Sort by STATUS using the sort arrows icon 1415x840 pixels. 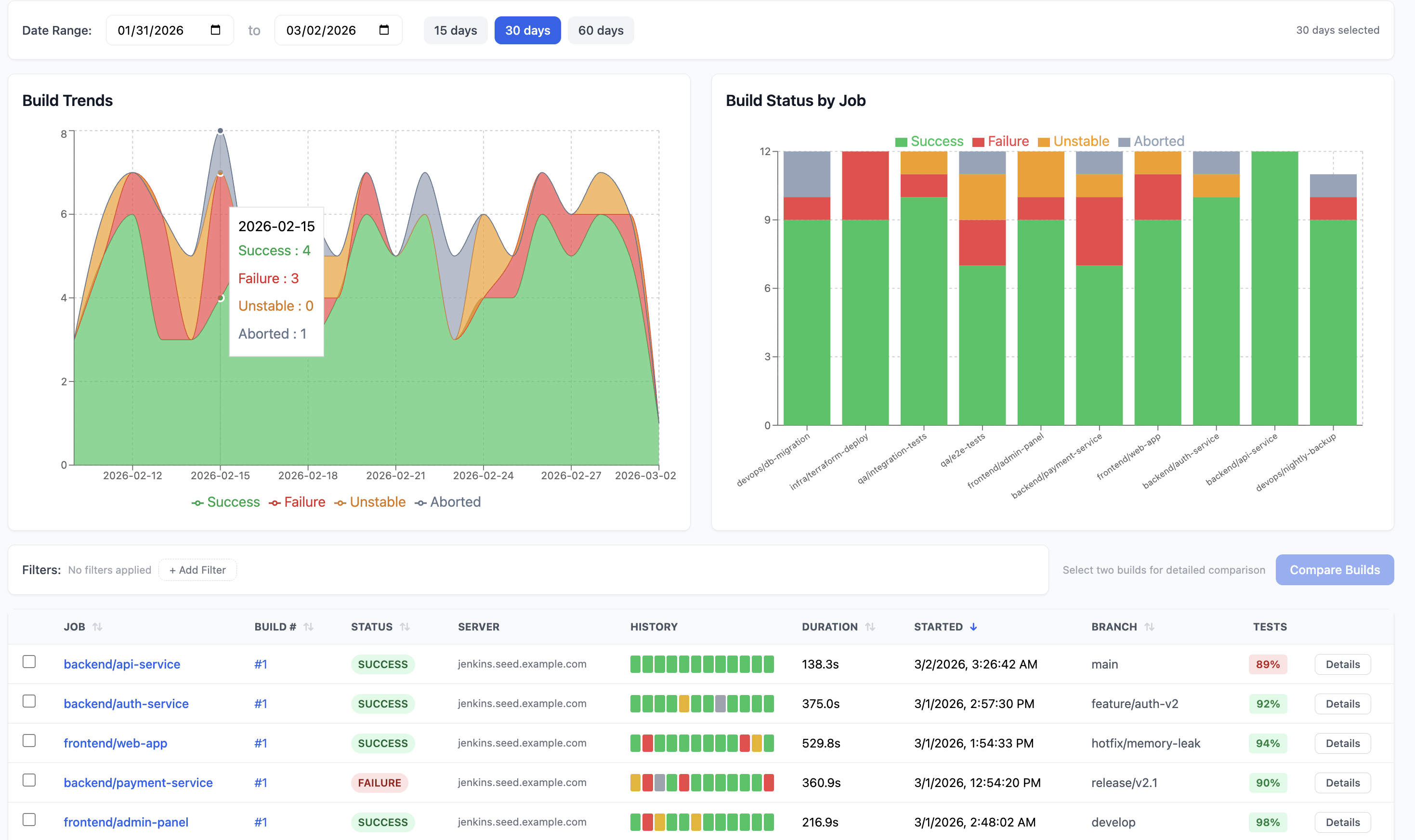(406, 627)
